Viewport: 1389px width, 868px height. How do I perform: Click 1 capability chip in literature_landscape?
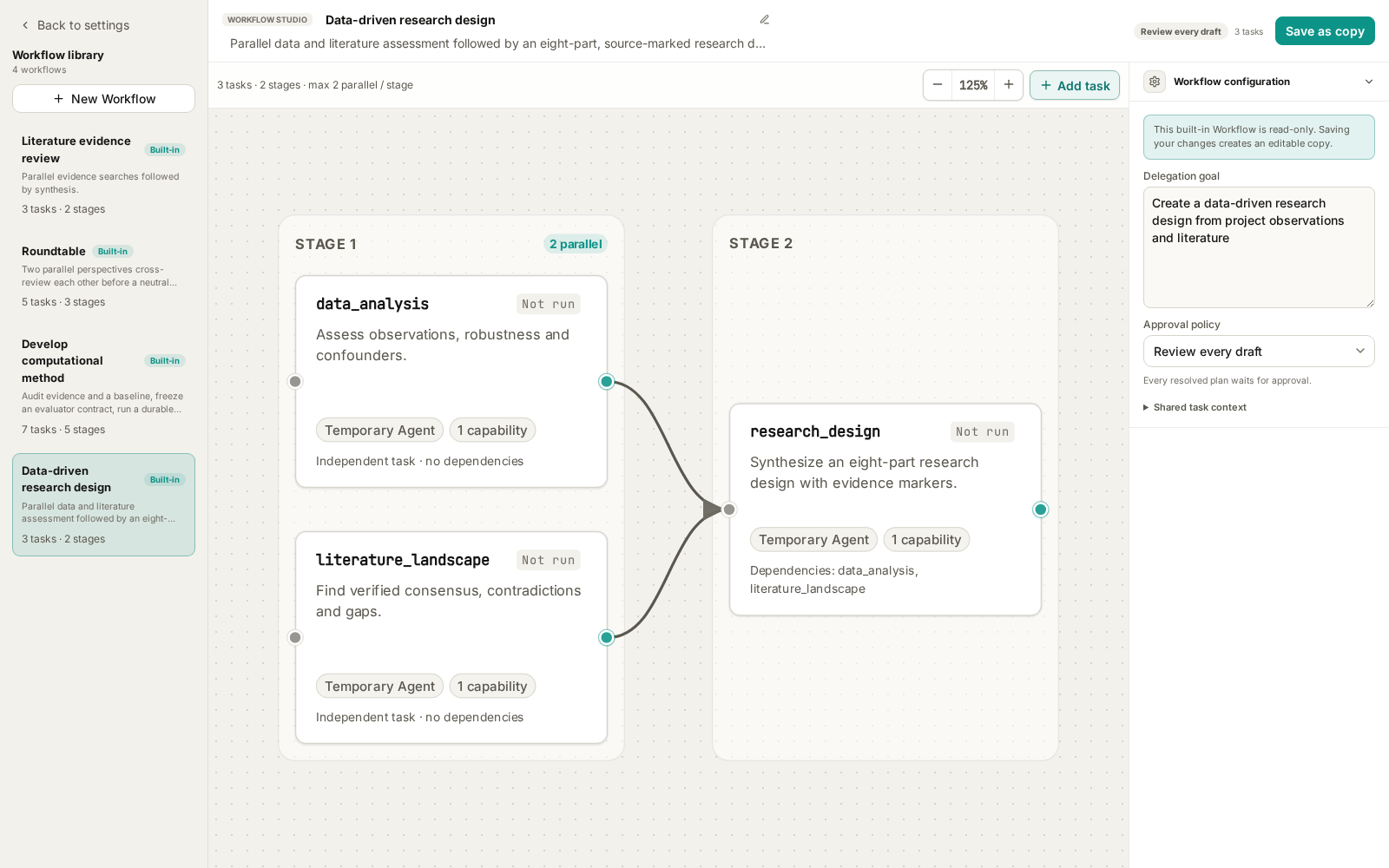point(492,687)
